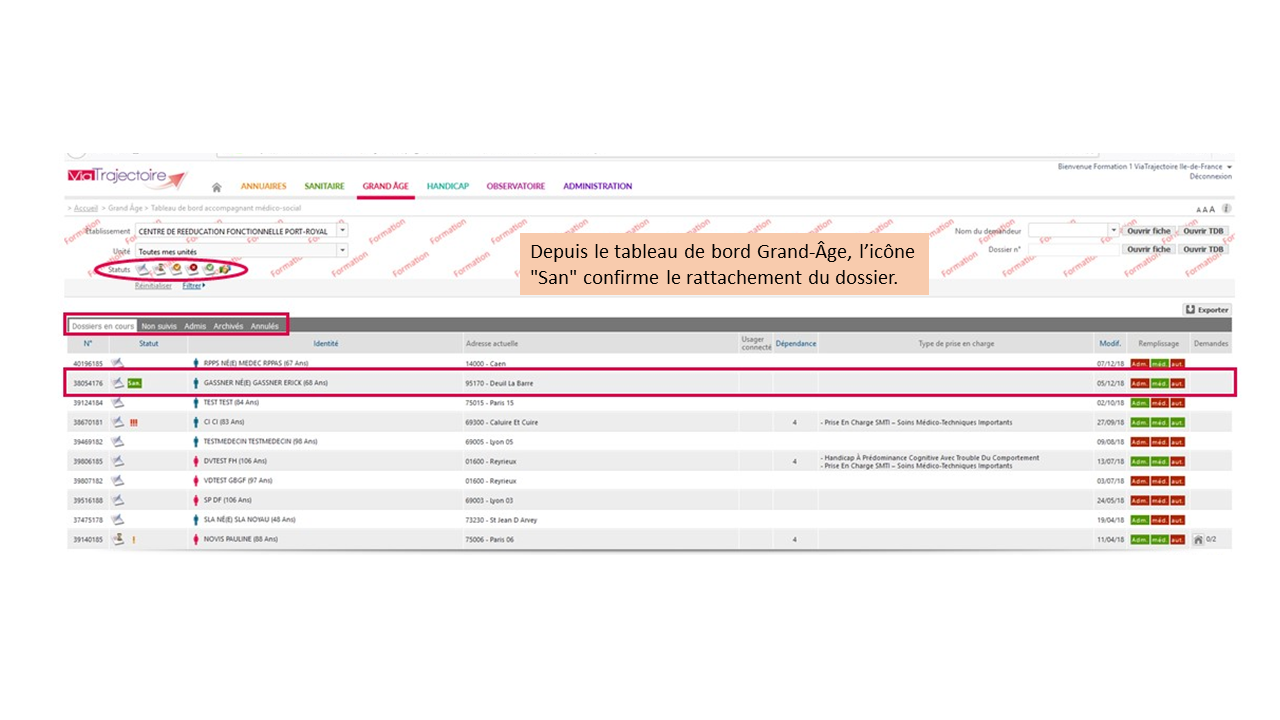1280x720 pixels.
Task: Open the Etablissement dropdown
Action: pyautogui.click(x=342, y=231)
